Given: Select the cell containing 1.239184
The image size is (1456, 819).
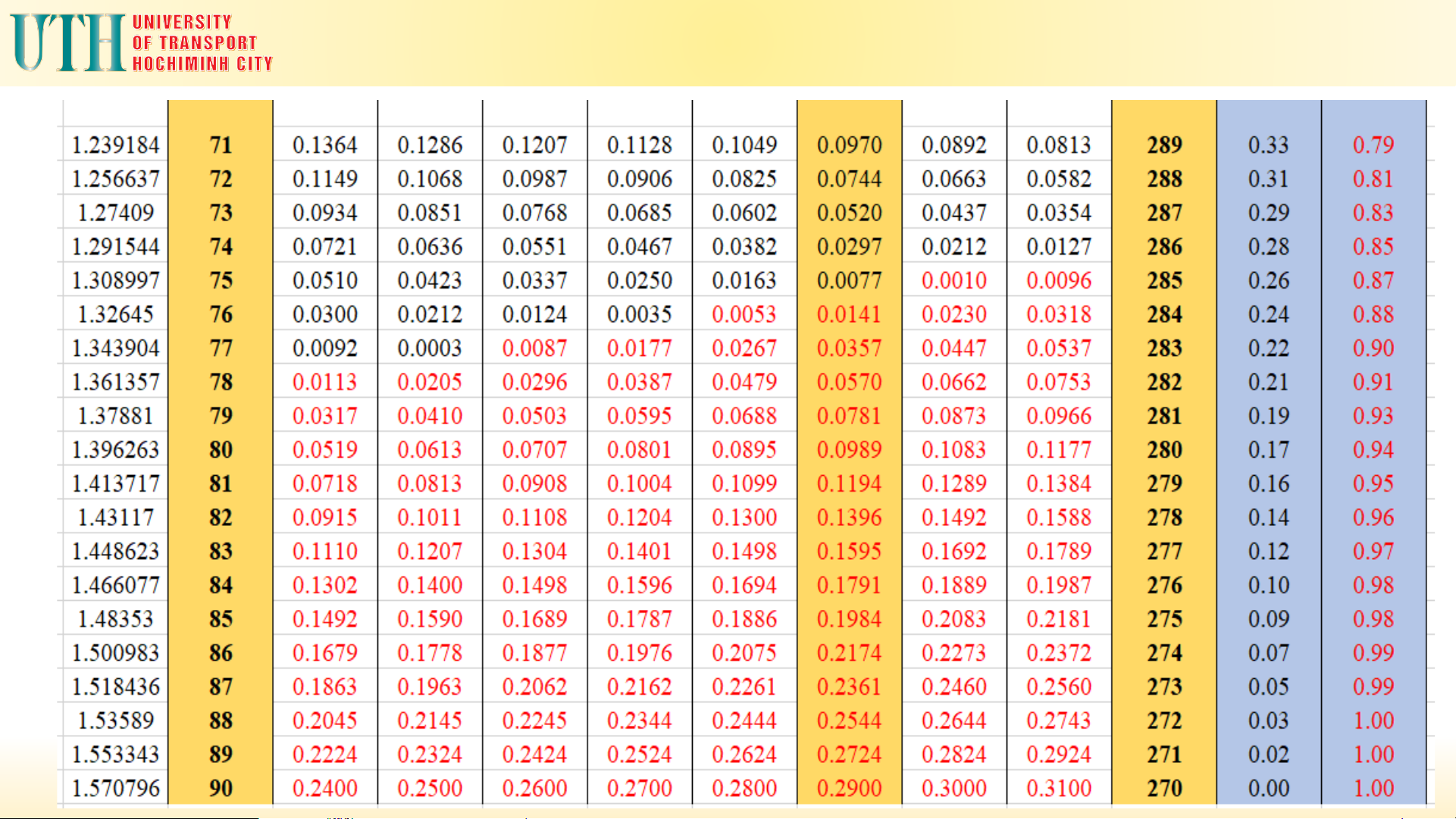Looking at the screenshot, I should coord(115,145).
